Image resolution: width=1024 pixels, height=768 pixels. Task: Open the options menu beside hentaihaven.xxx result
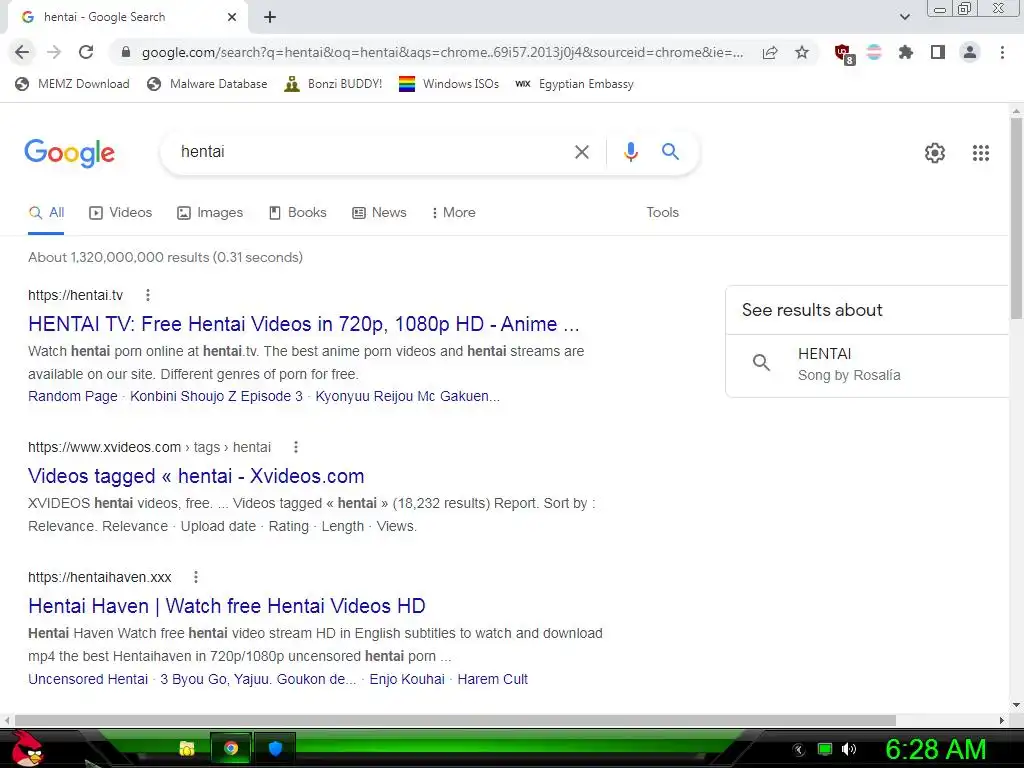pyautogui.click(x=196, y=577)
